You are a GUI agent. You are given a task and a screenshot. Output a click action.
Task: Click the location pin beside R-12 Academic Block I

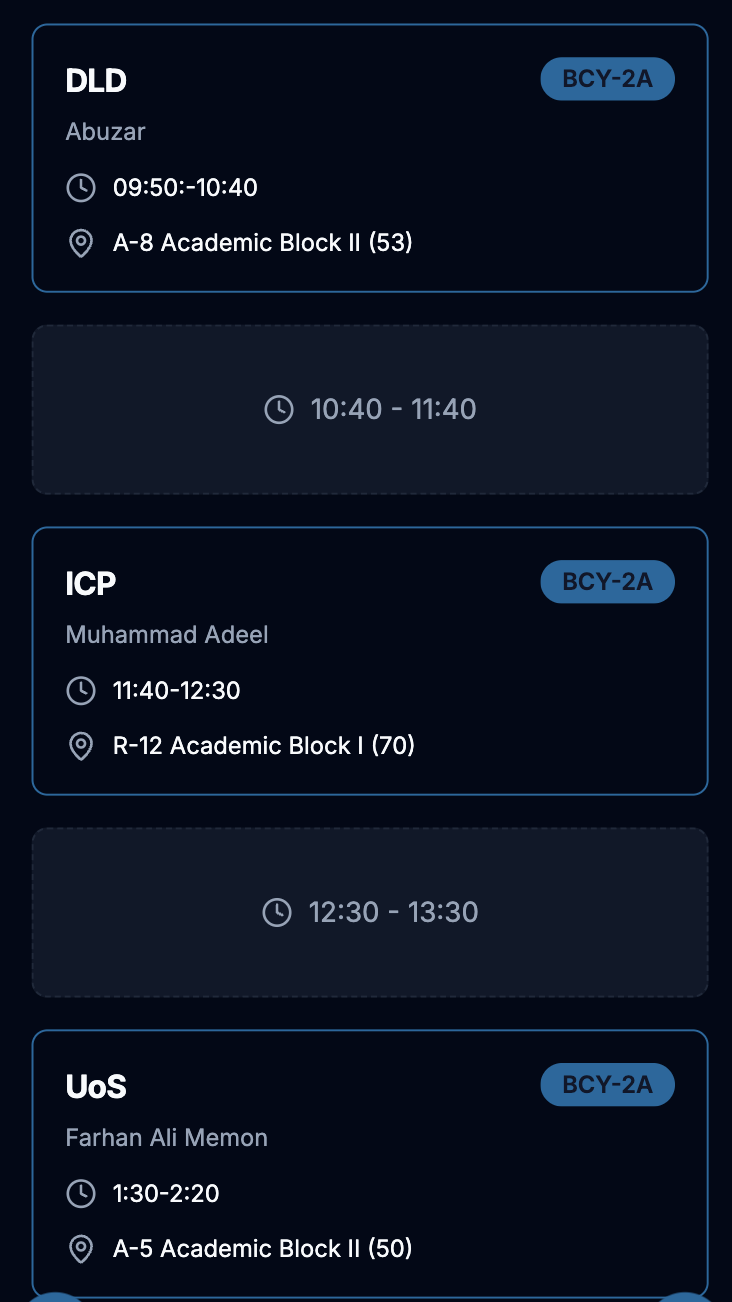[x=80, y=746]
